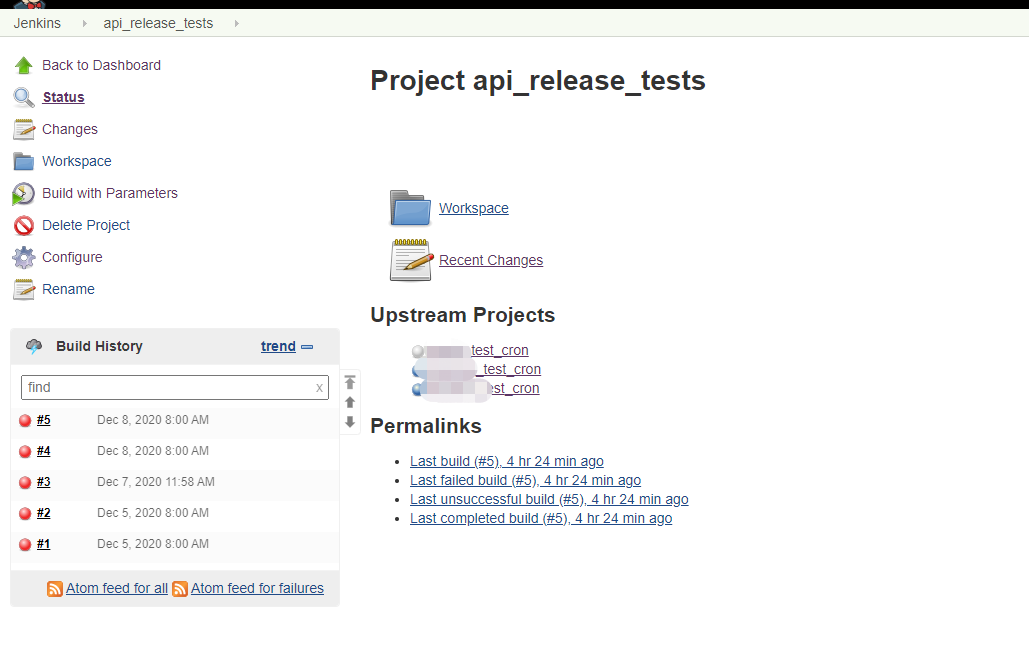The width and height of the screenshot is (1029, 659).
Task: Click the red status ball for build #4
Action: (25, 452)
